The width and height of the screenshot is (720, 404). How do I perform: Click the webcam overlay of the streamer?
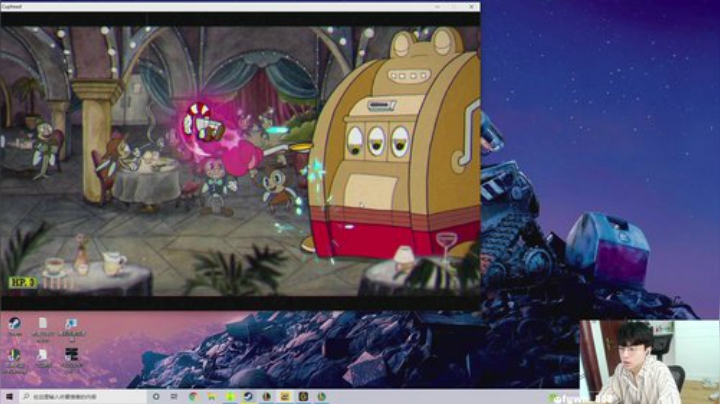649,362
